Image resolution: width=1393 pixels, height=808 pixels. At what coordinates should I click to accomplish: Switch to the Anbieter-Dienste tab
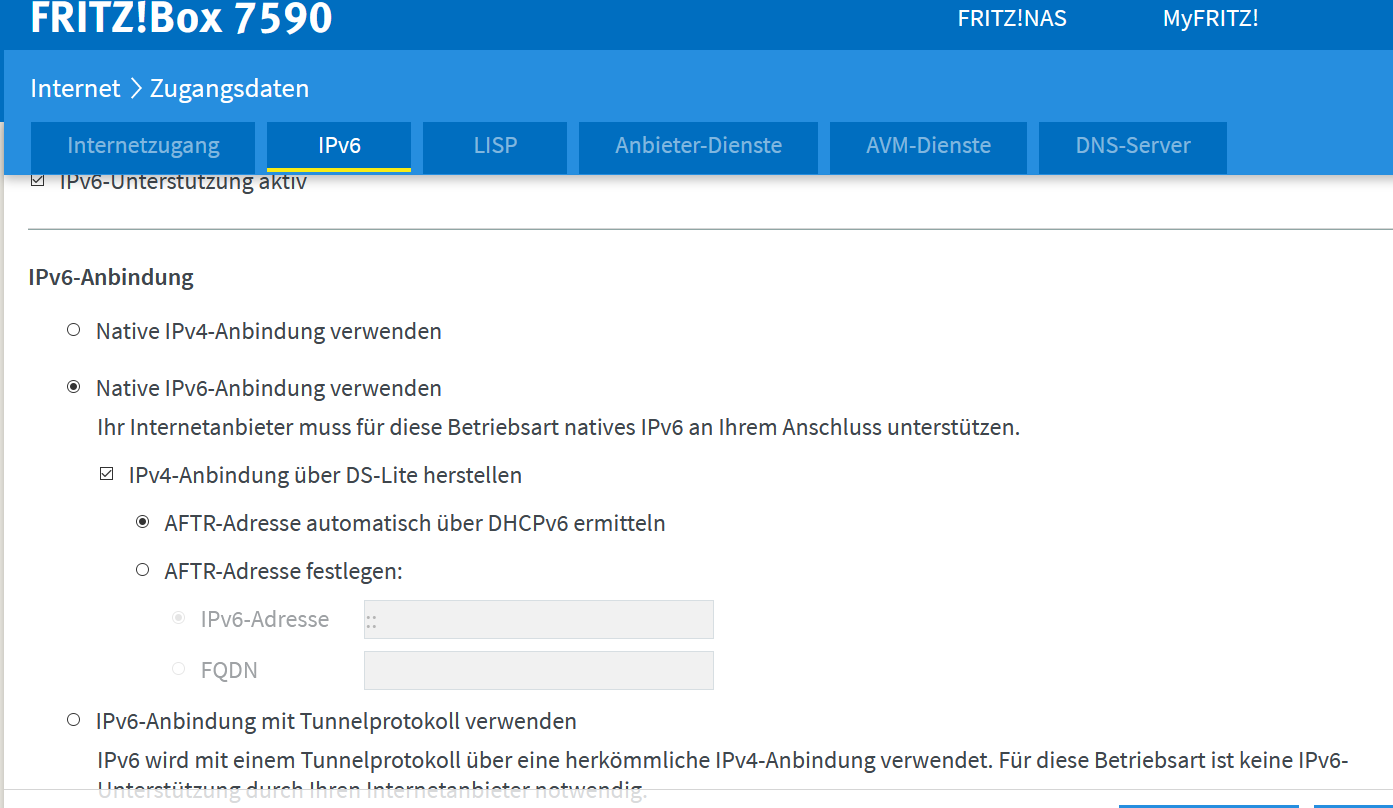[x=698, y=146]
